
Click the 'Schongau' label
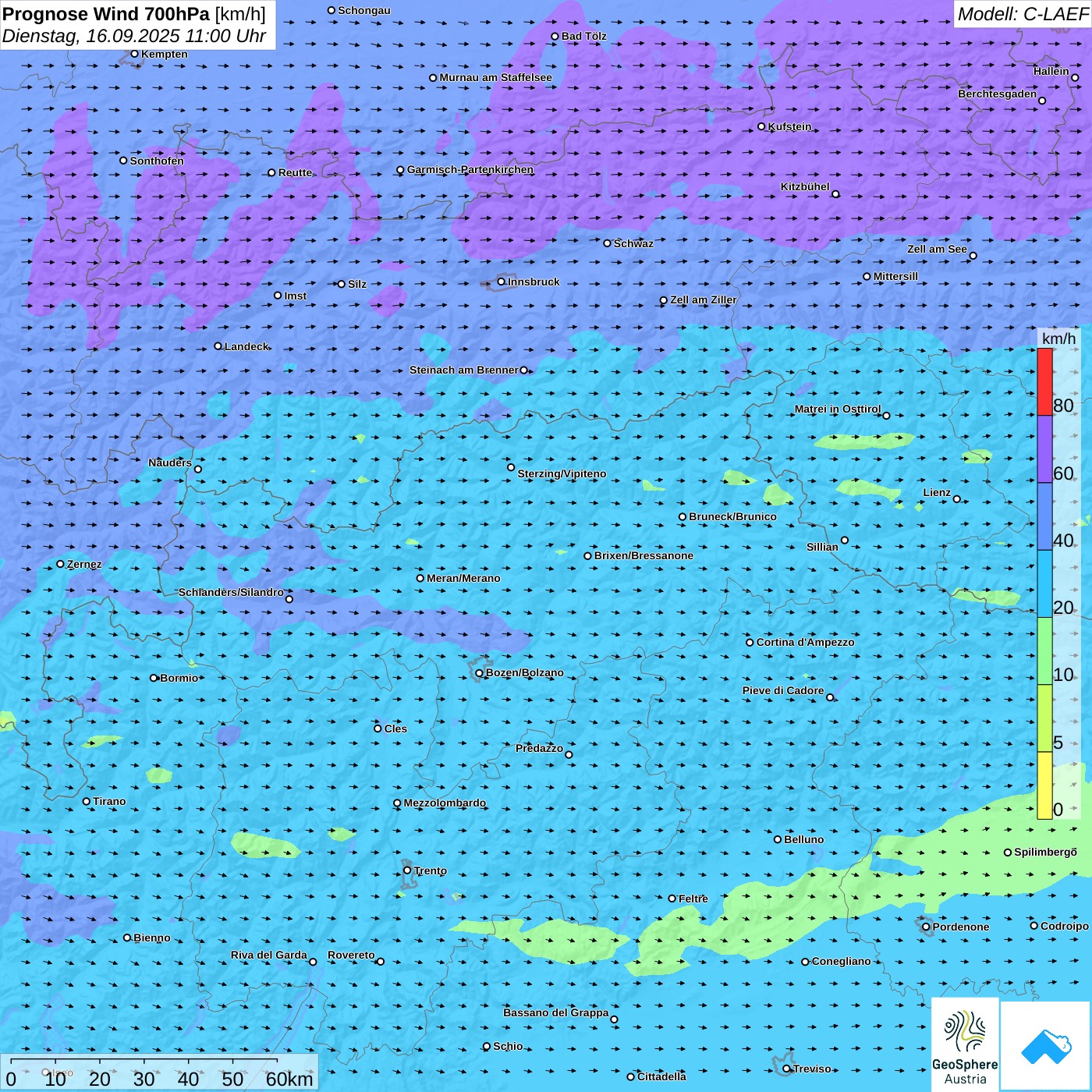click(364, 10)
